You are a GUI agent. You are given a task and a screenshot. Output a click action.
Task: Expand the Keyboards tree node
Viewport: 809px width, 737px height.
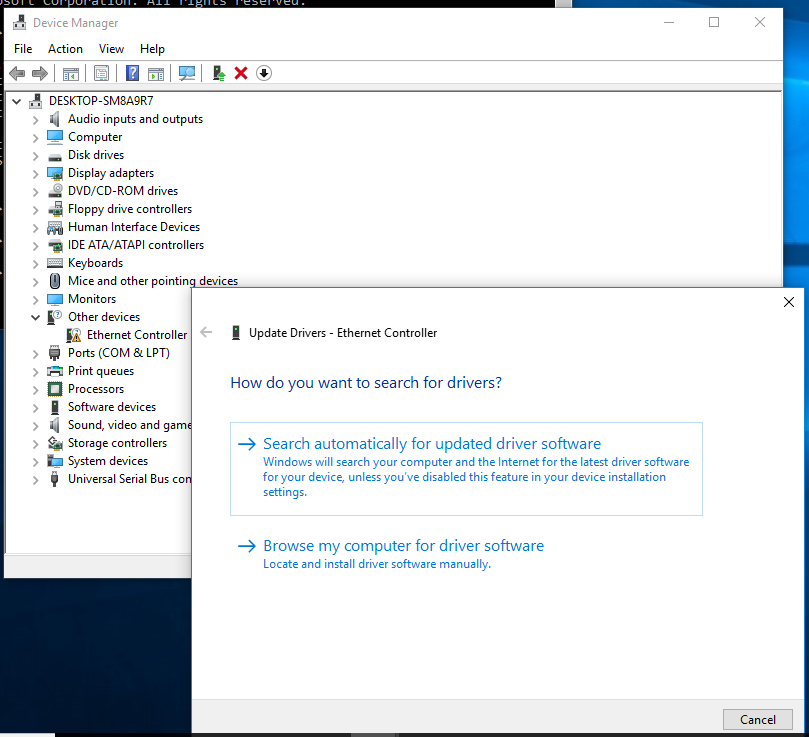point(36,263)
